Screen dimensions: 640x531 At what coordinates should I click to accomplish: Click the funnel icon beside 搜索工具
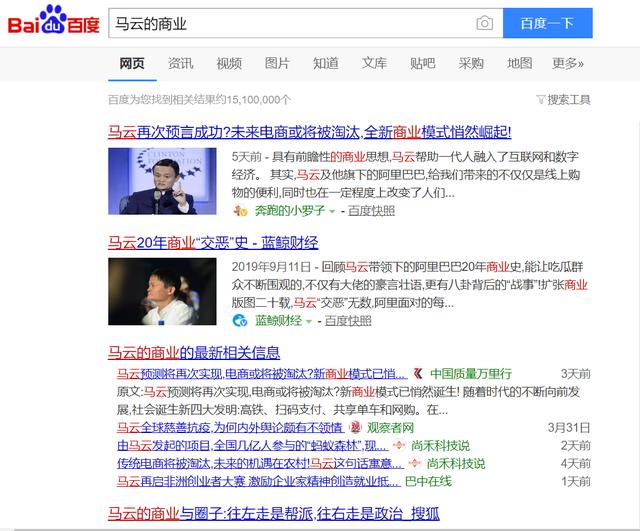[541, 100]
